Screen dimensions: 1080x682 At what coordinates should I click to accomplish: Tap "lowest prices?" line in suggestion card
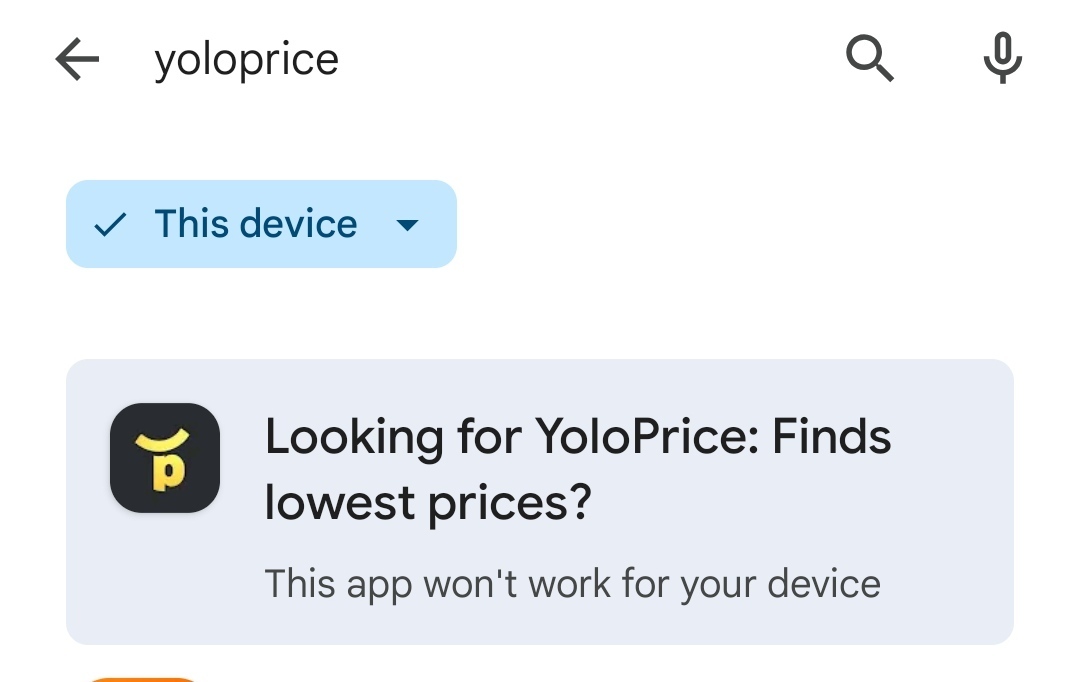pos(428,503)
